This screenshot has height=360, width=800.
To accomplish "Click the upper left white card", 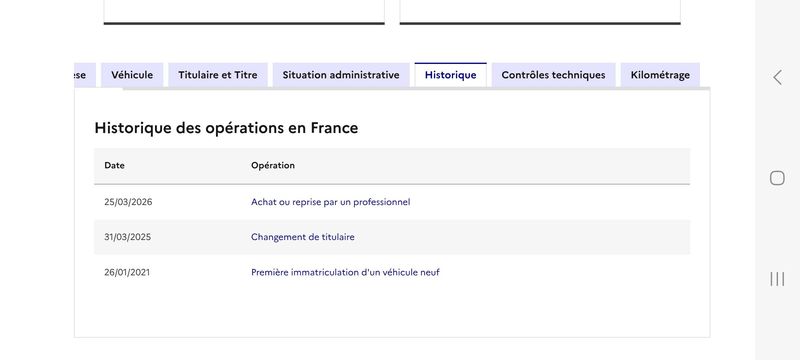I will pos(244,12).
